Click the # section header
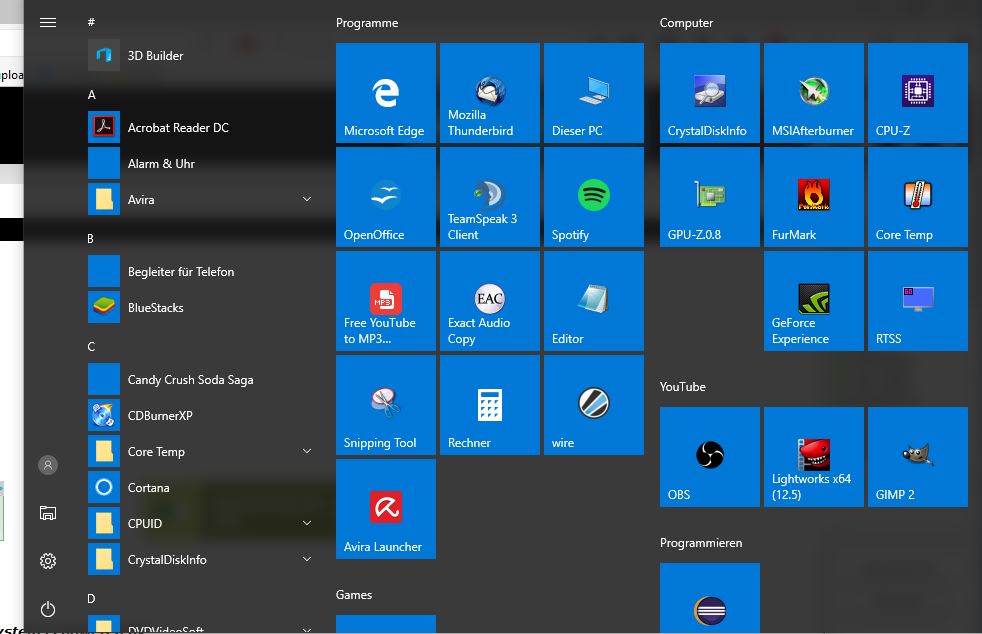This screenshot has width=982, height=634. click(x=91, y=22)
